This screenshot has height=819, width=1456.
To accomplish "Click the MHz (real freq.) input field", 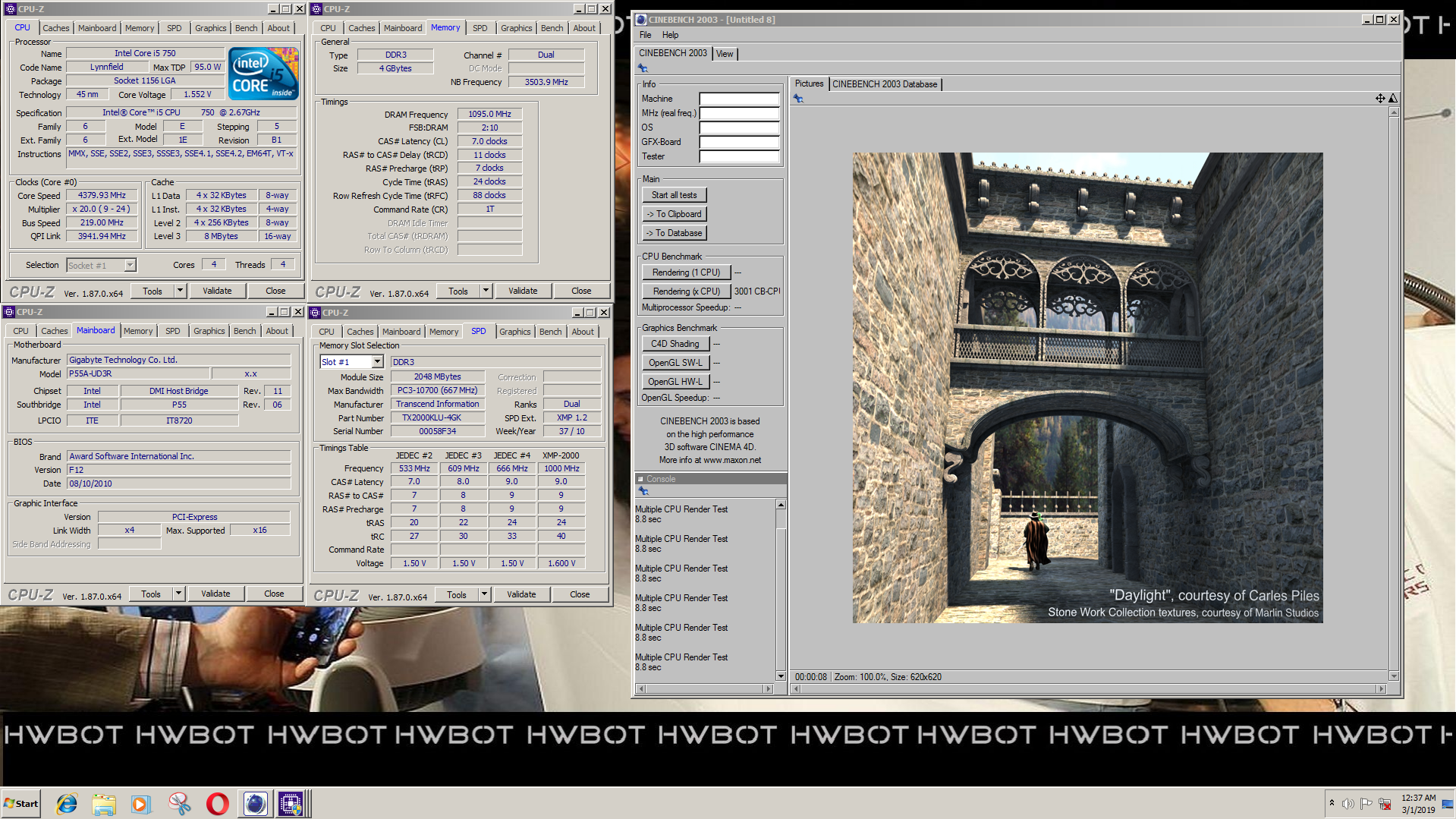I will (739, 113).
